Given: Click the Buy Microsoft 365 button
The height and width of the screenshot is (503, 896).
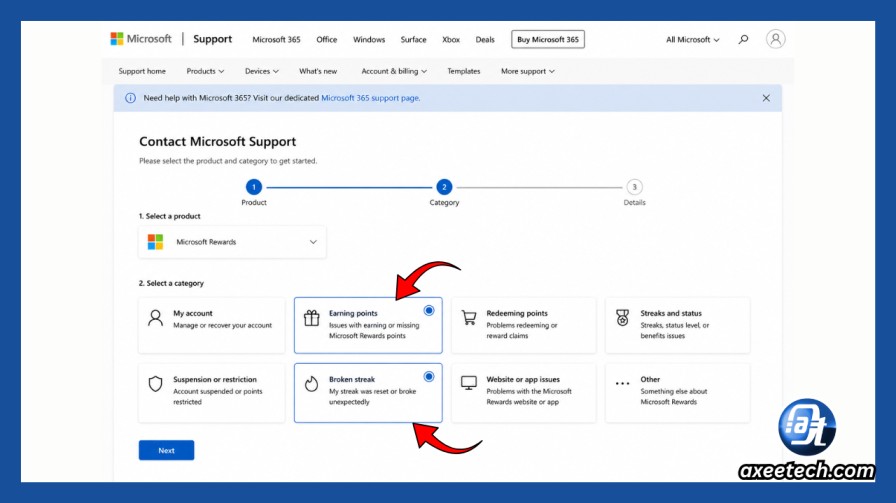Looking at the screenshot, I should click(547, 39).
